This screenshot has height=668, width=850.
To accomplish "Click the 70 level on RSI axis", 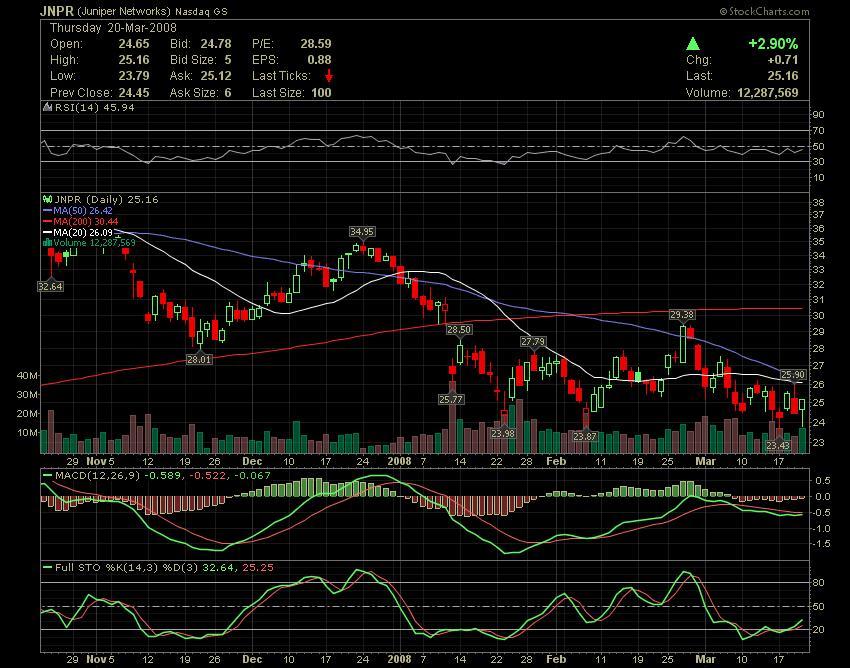I will [818, 131].
